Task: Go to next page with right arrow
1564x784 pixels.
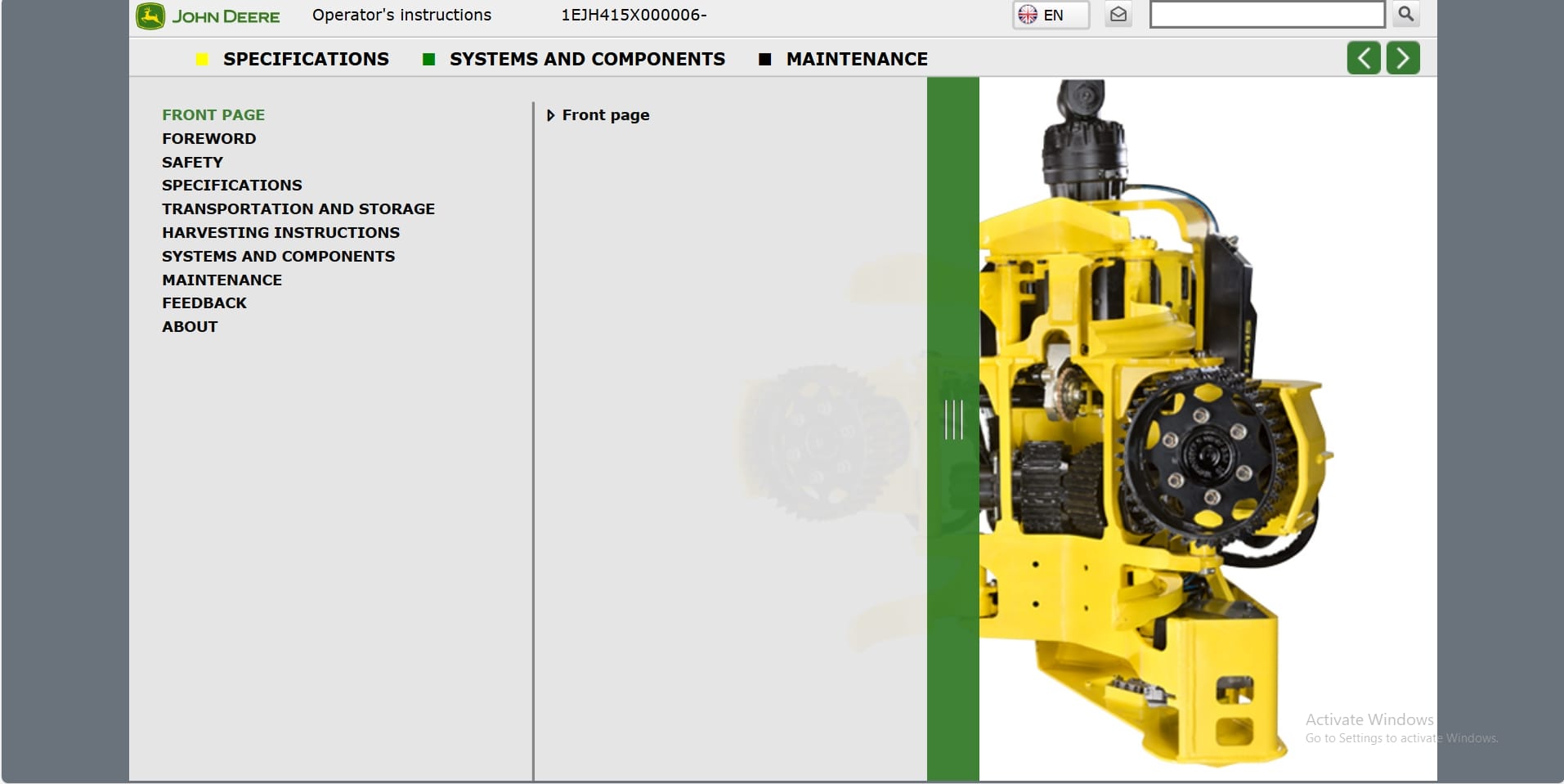Action: (x=1402, y=58)
